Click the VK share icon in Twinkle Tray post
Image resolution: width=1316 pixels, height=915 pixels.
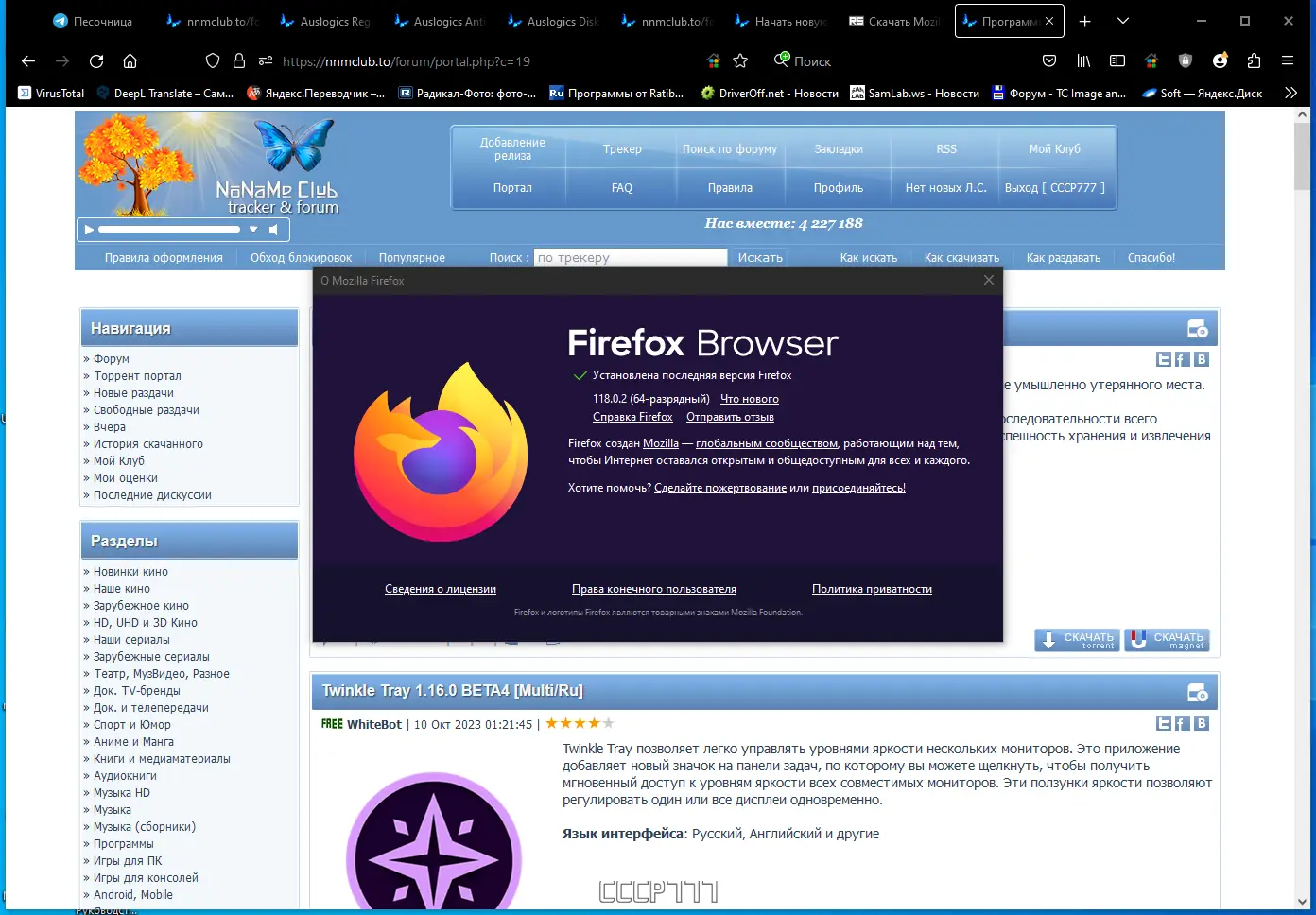click(1202, 723)
